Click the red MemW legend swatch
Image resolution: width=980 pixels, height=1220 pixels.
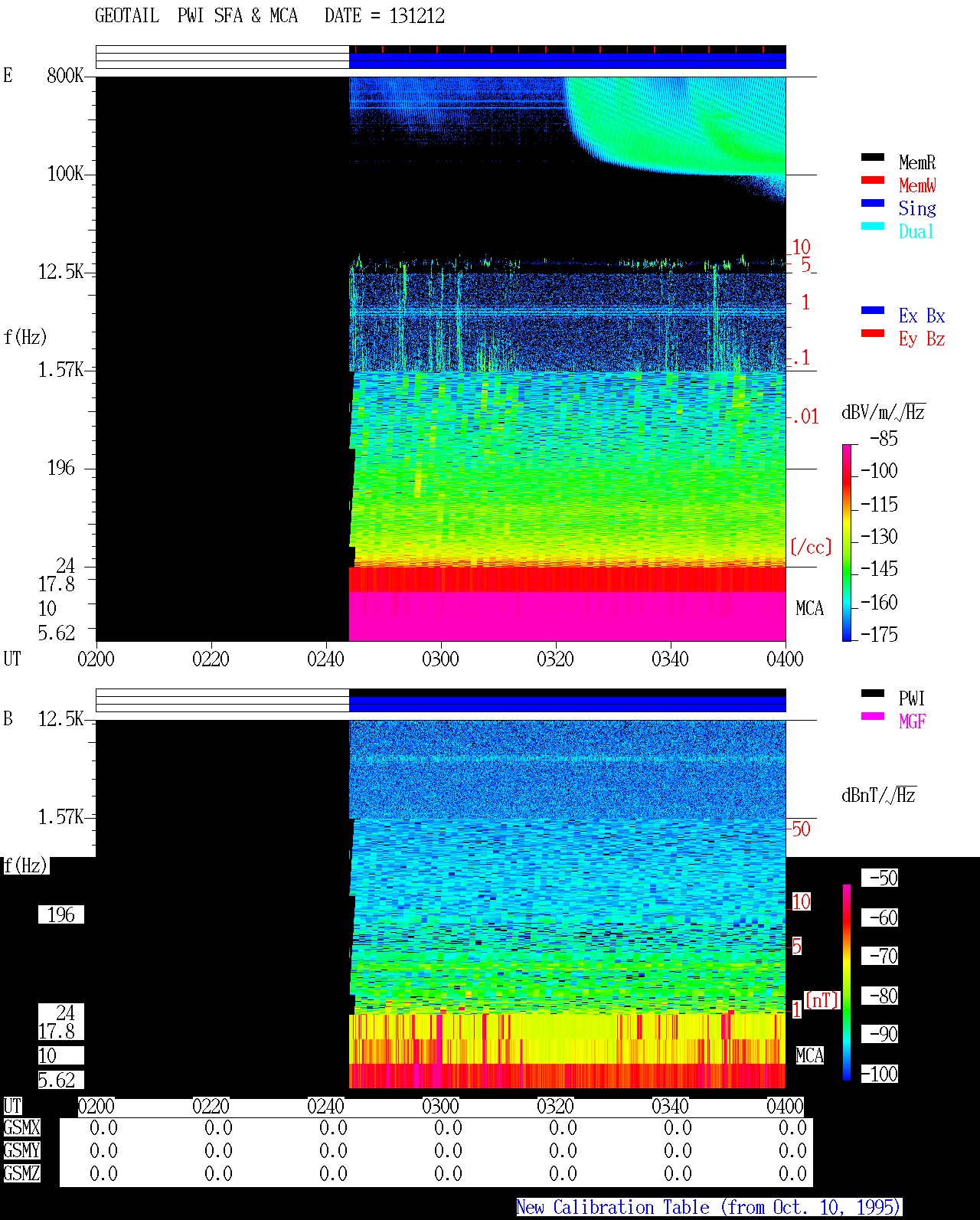tap(873, 181)
